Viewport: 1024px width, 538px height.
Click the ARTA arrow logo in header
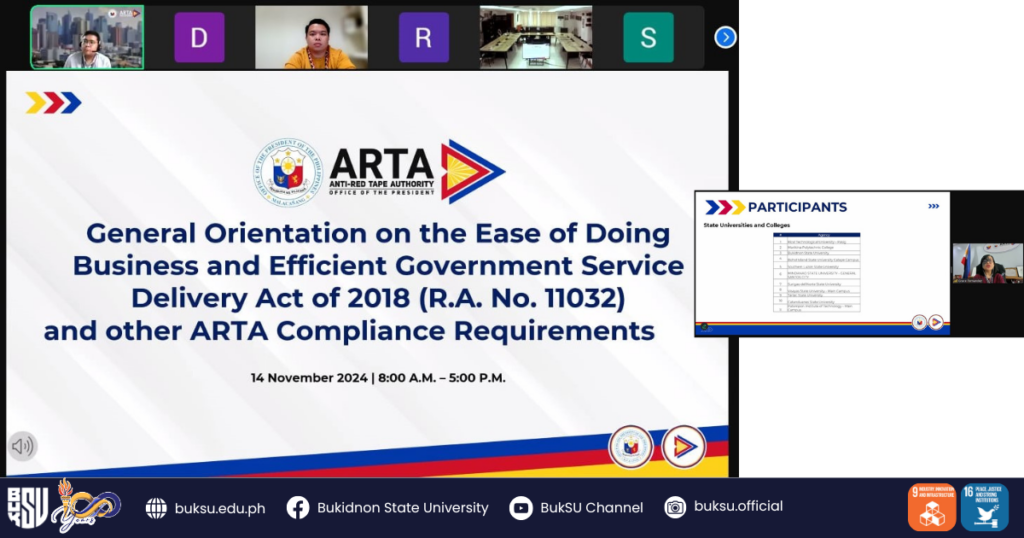tap(472, 171)
